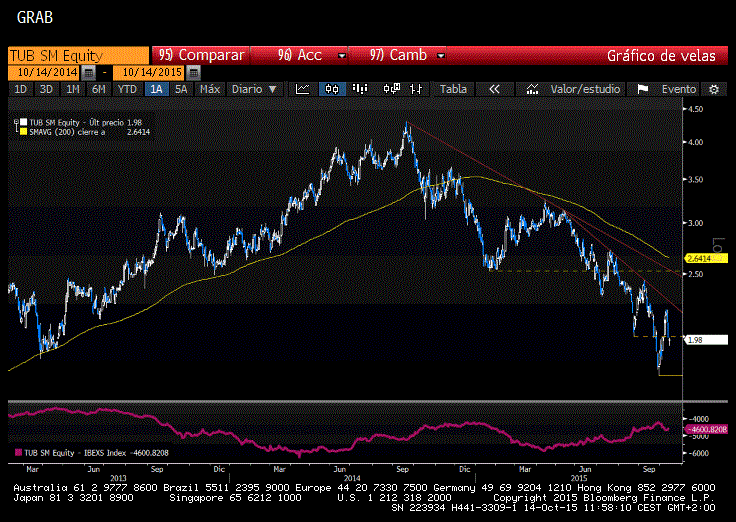Open the 97) Camb dropdown
The width and height of the screenshot is (736, 522).
click(407, 55)
